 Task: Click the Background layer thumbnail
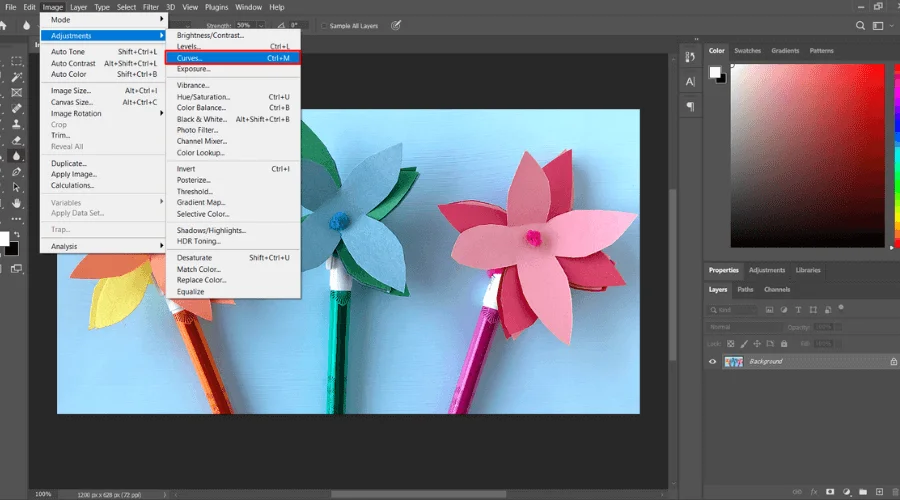pyautogui.click(x=734, y=362)
